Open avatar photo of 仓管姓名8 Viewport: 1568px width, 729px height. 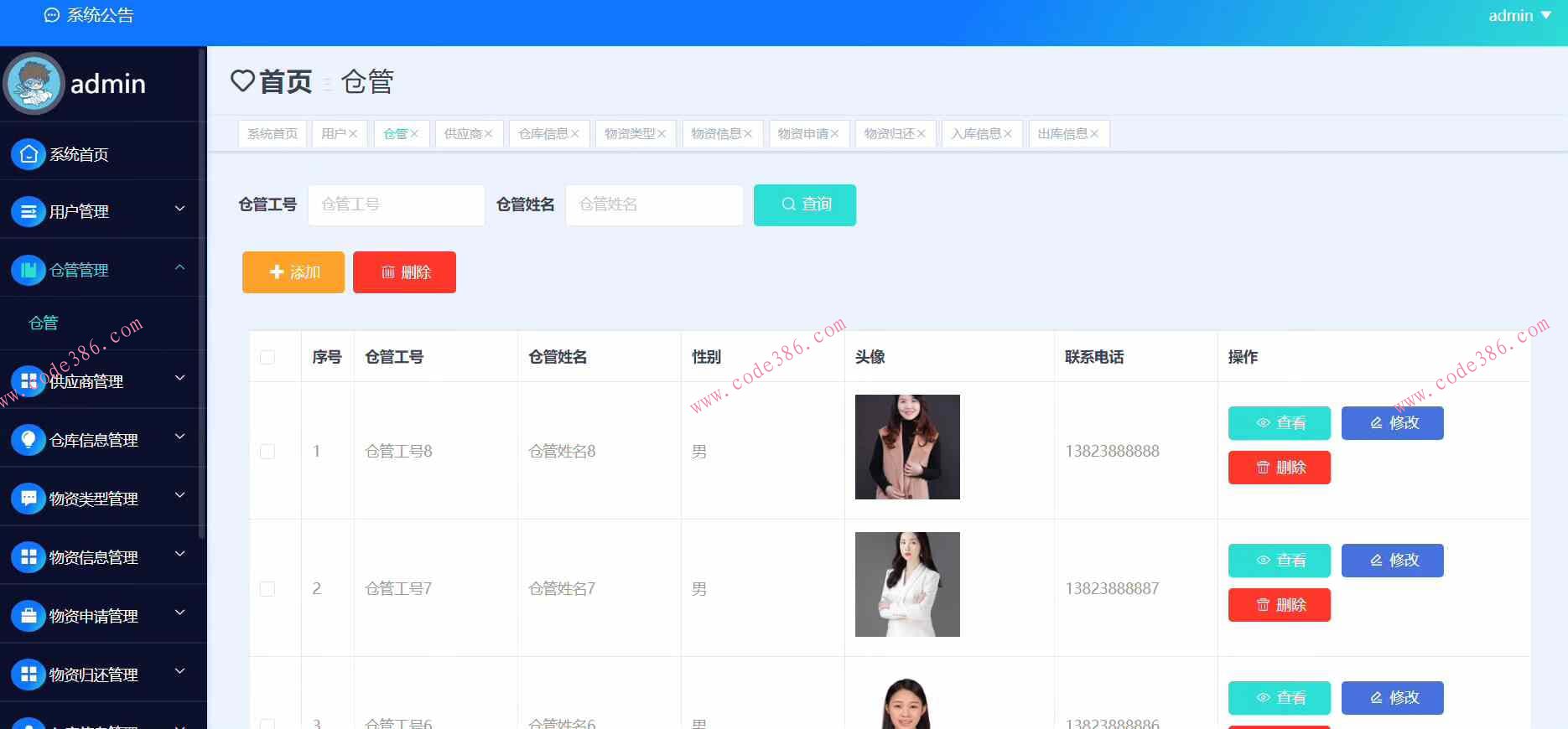(907, 447)
